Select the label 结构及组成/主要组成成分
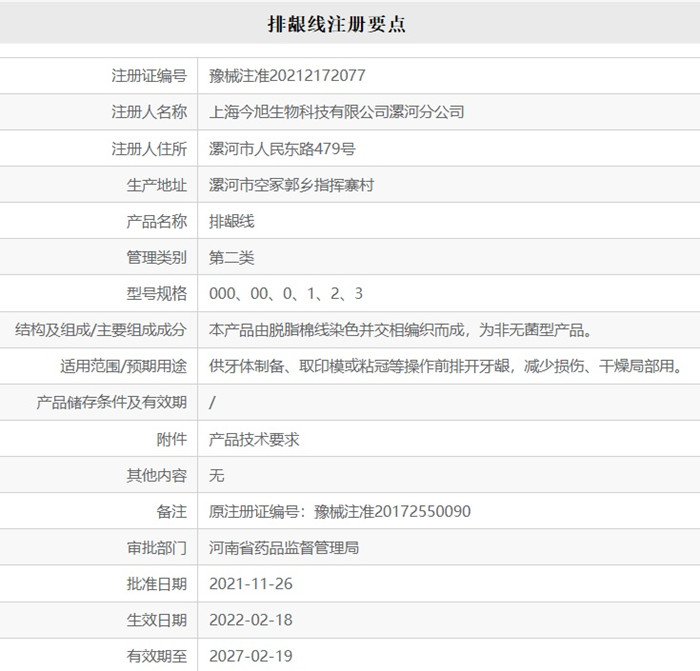Image resolution: width=700 pixels, height=671 pixels. coord(101,329)
